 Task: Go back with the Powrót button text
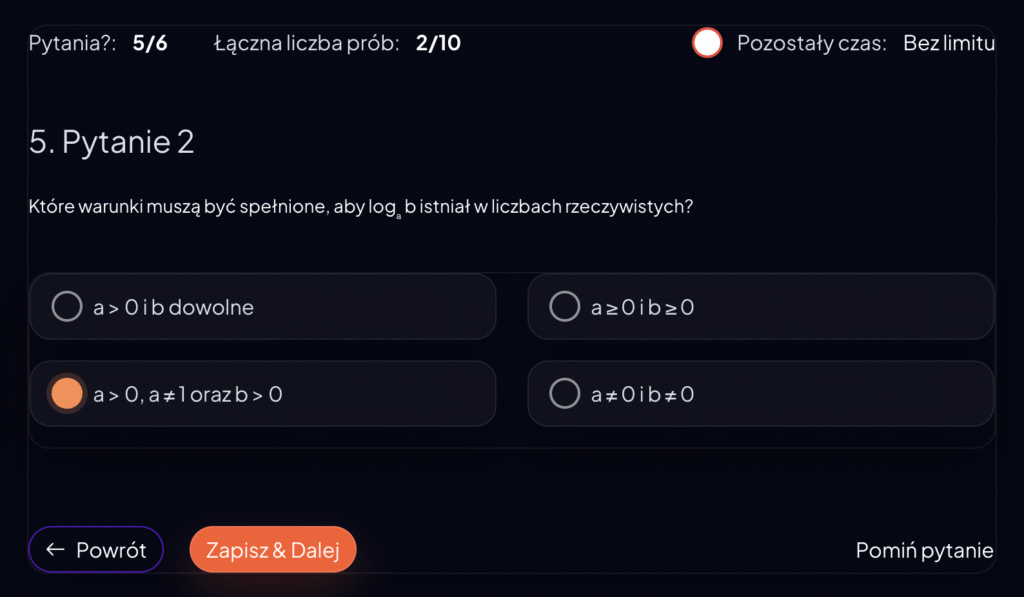point(111,550)
